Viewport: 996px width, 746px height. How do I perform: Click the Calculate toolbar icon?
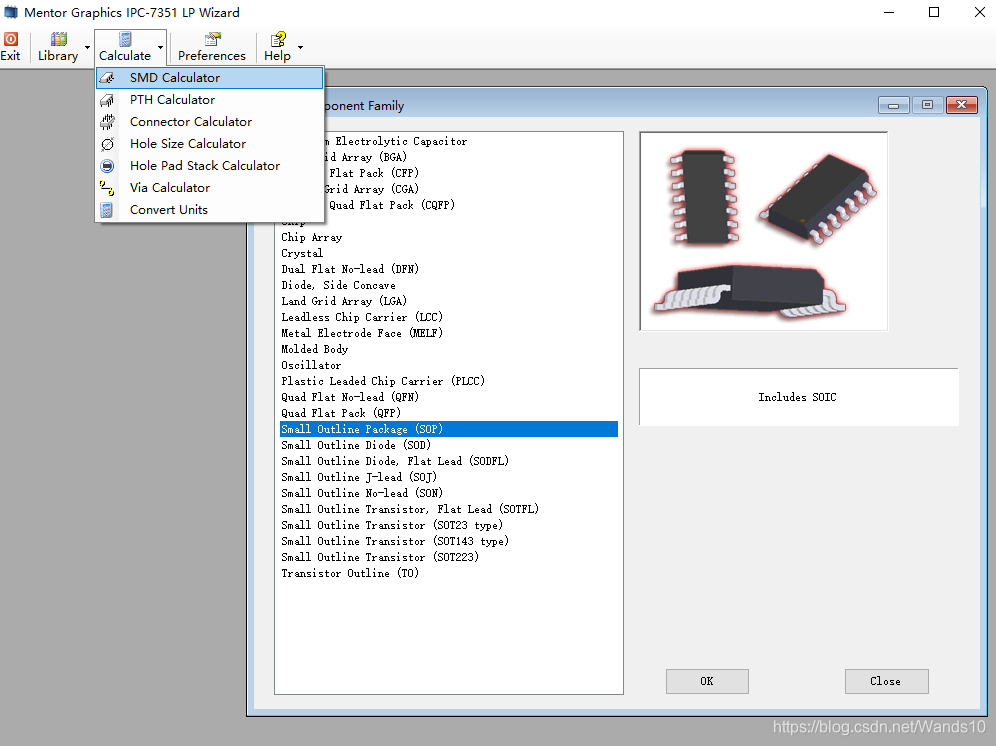coord(125,47)
